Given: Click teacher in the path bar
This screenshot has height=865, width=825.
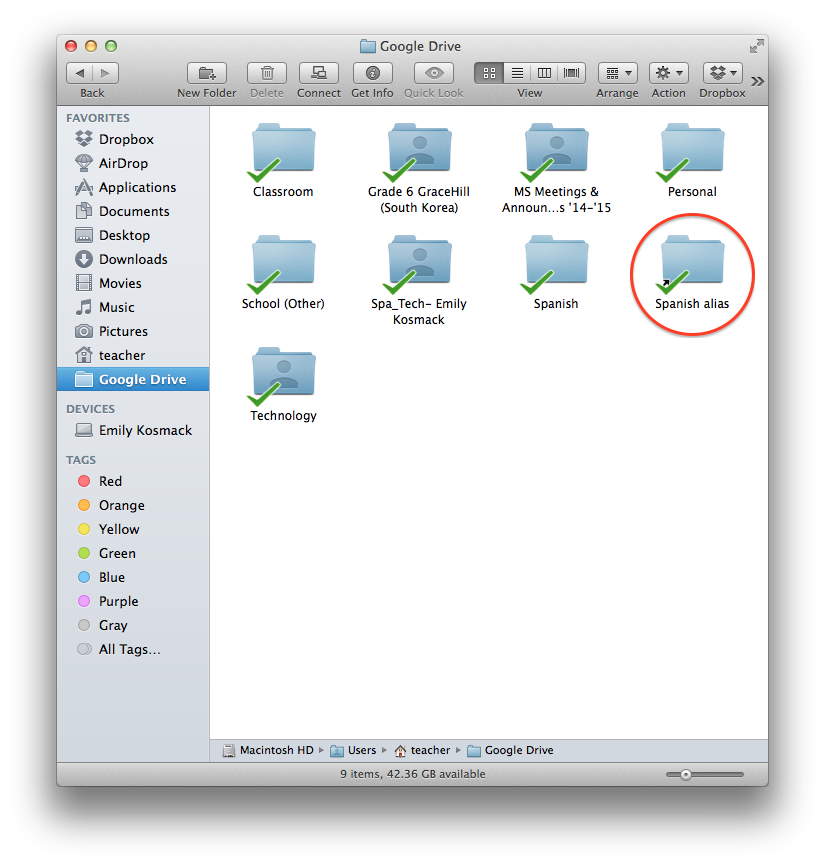Looking at the screenshot, I should click(x=422, y=751).
